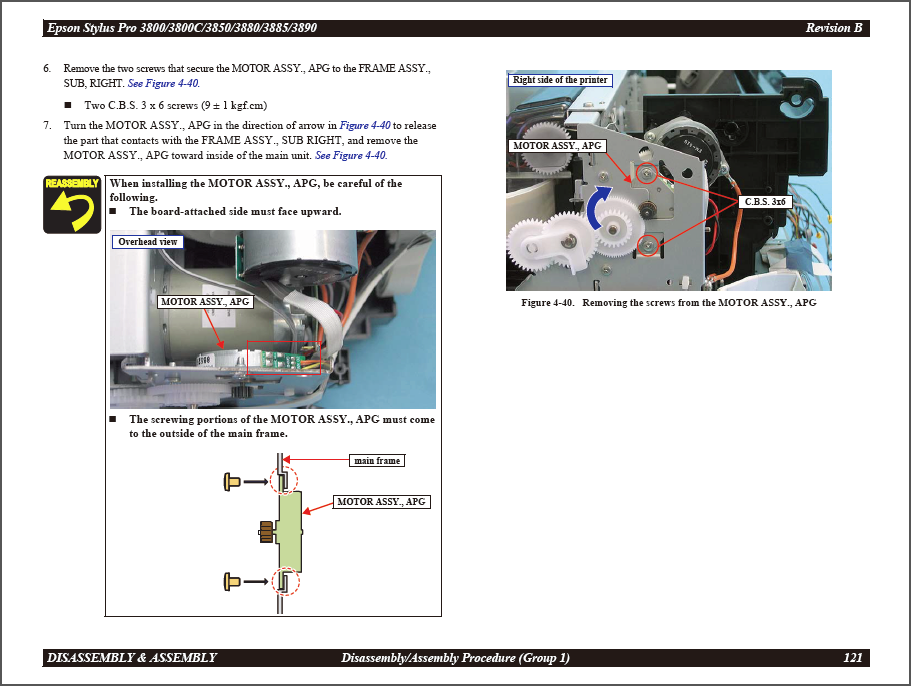
Task: Click page number 121 in footer
Action: (852, 658)
